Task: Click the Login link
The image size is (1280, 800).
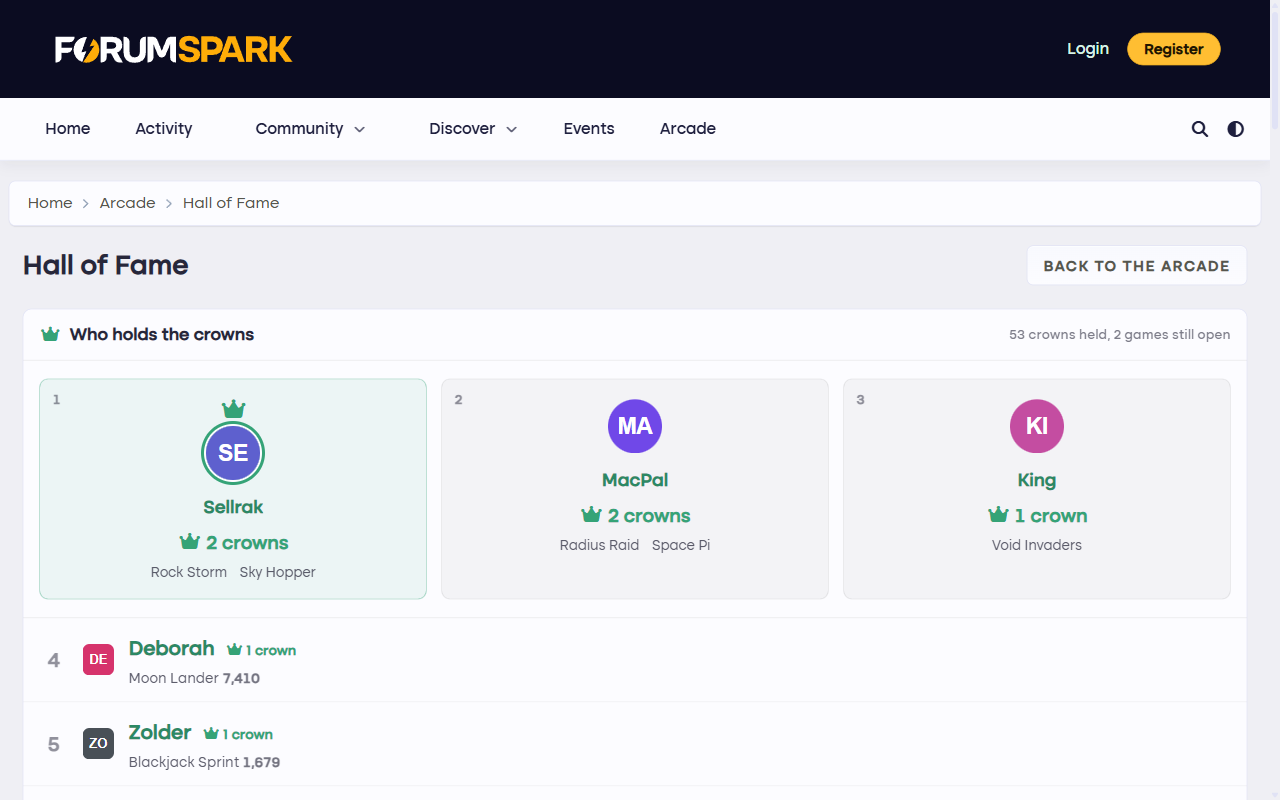Action: (x=1088, y=49)
